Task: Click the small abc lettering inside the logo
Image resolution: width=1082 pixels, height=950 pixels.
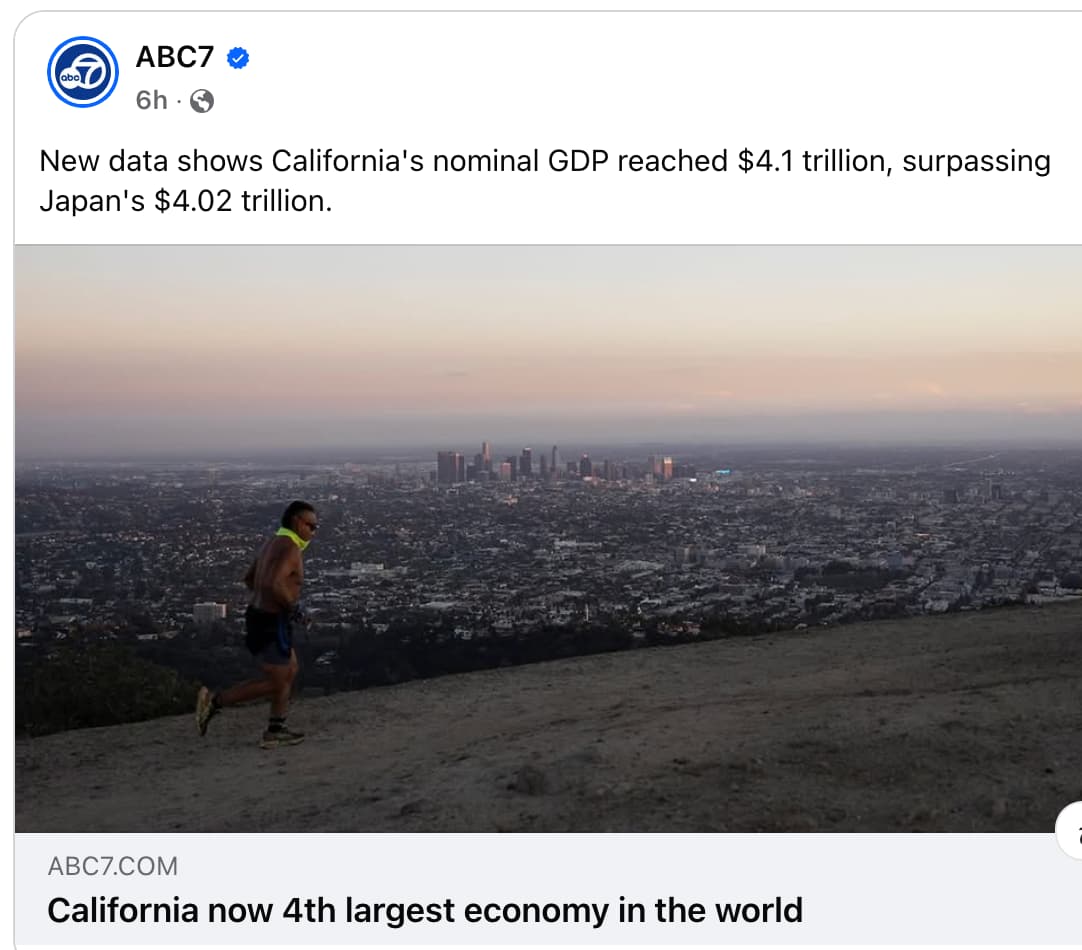Action: tap(70, 77)
